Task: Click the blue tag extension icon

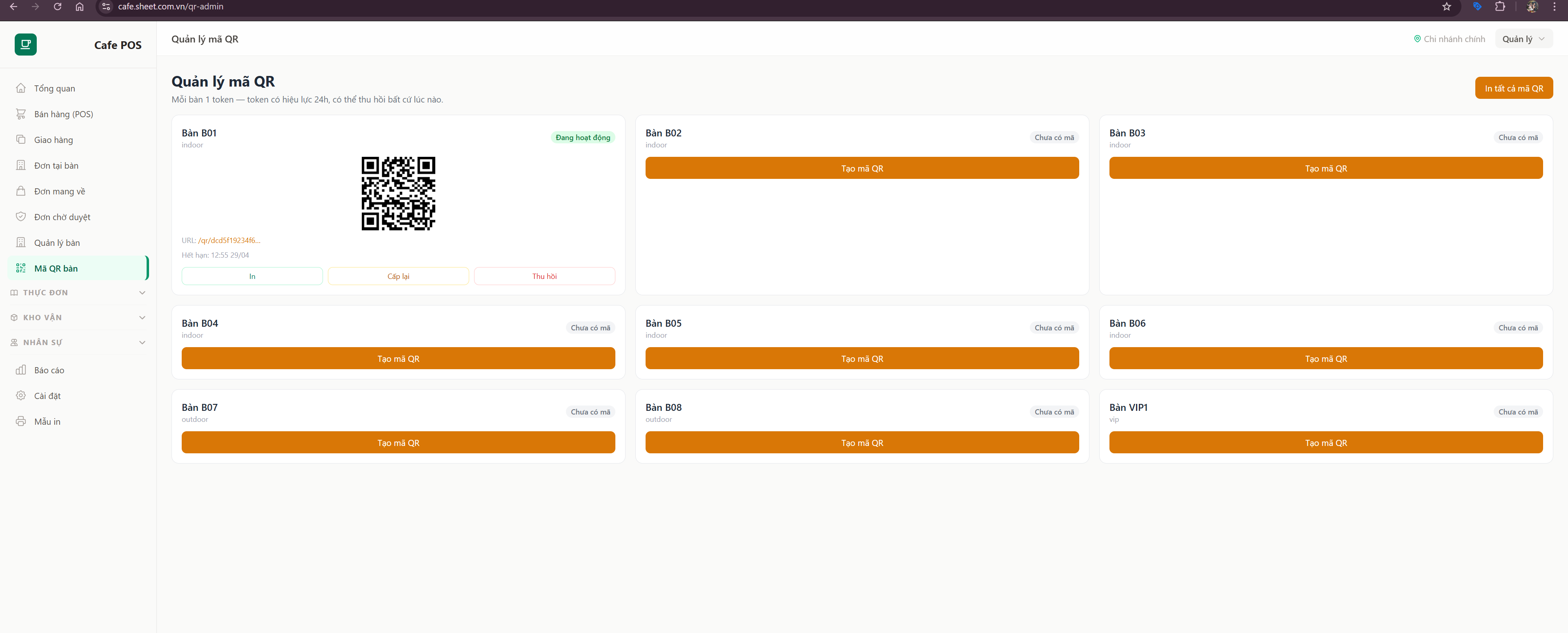Action: pyautogui.click(x=1477, y=7)
